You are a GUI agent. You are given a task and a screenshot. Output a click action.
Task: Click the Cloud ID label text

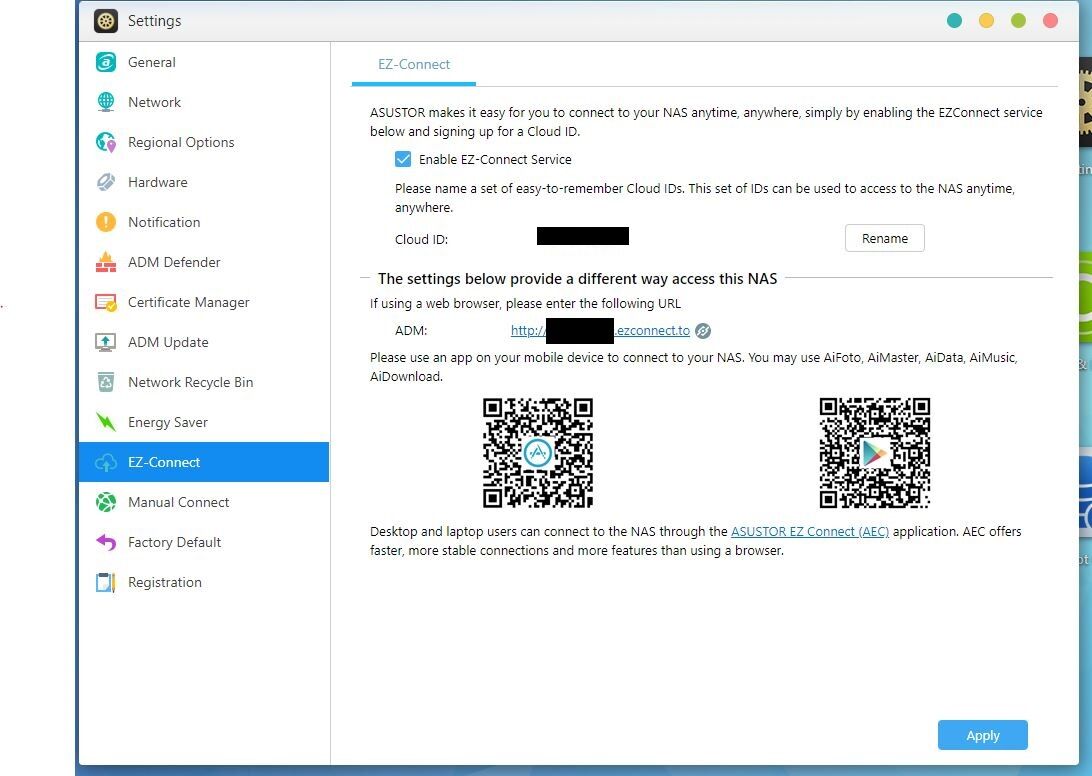point(421,240)
